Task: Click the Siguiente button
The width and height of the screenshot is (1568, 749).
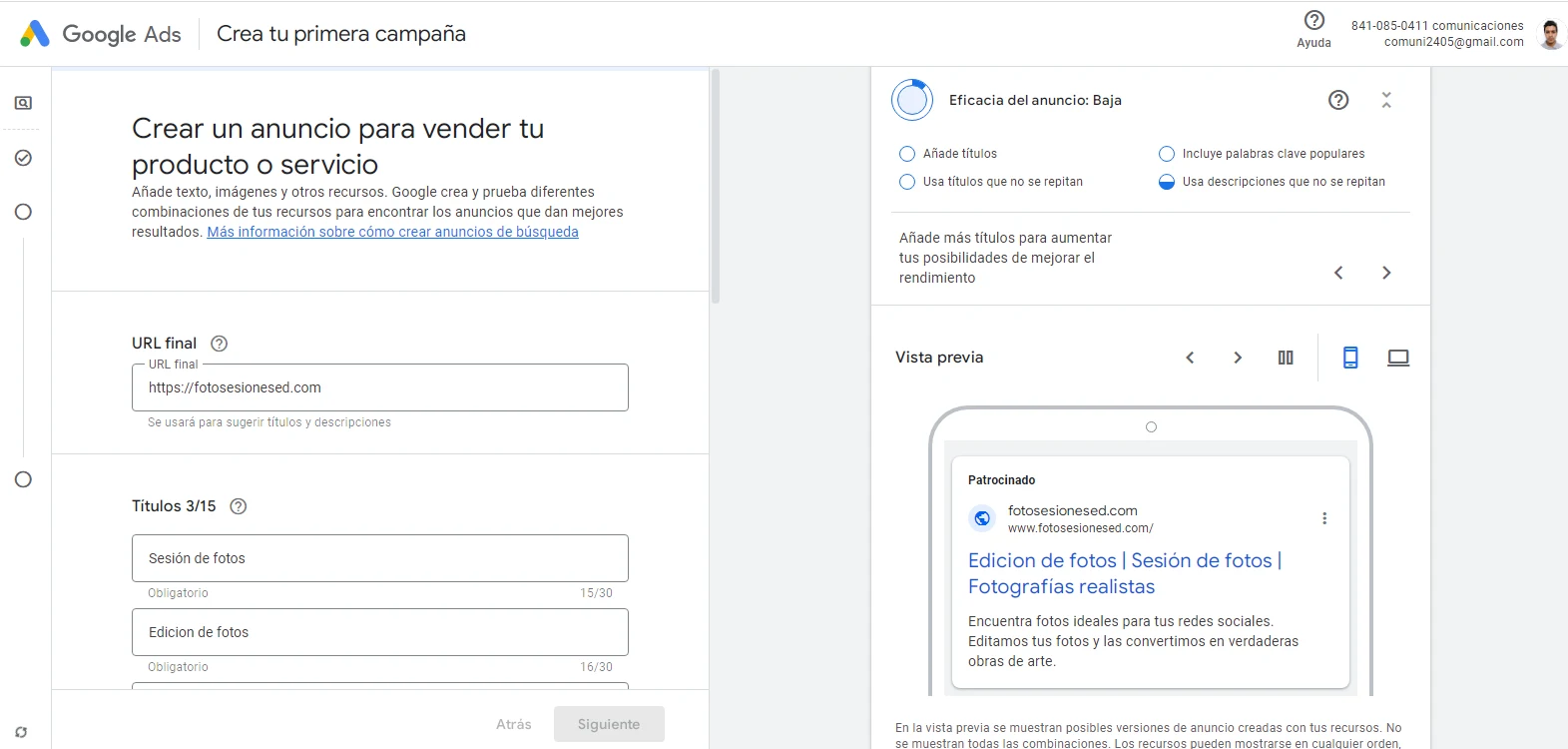Action: [609, 724]
